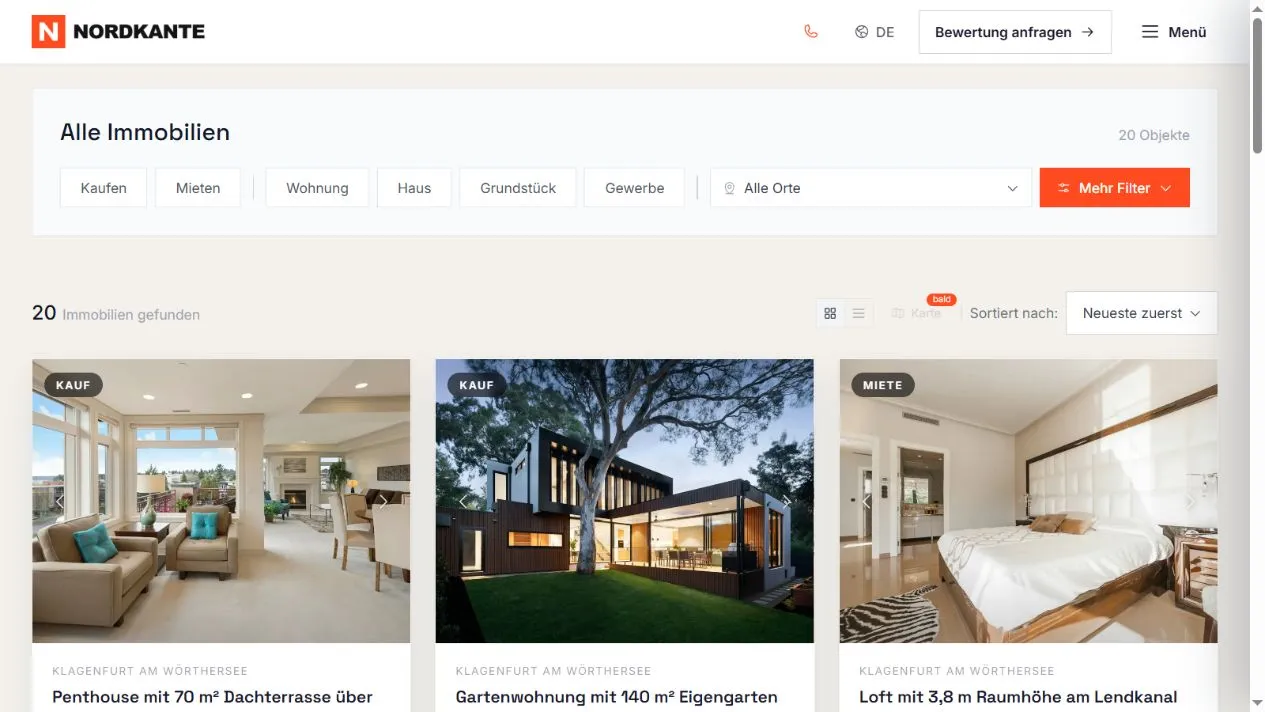1265x712 pixels.
Task: Switch to grid view layout
Action: [830, 313]
